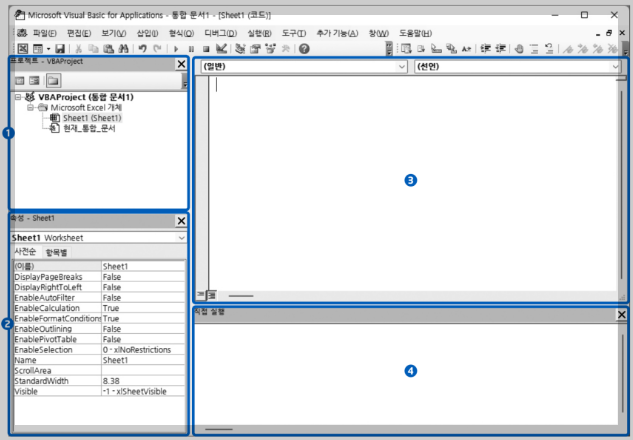Open the 디버그(D) menu
The width and height of the screenshot is (633, 440).
pos(220,33)
